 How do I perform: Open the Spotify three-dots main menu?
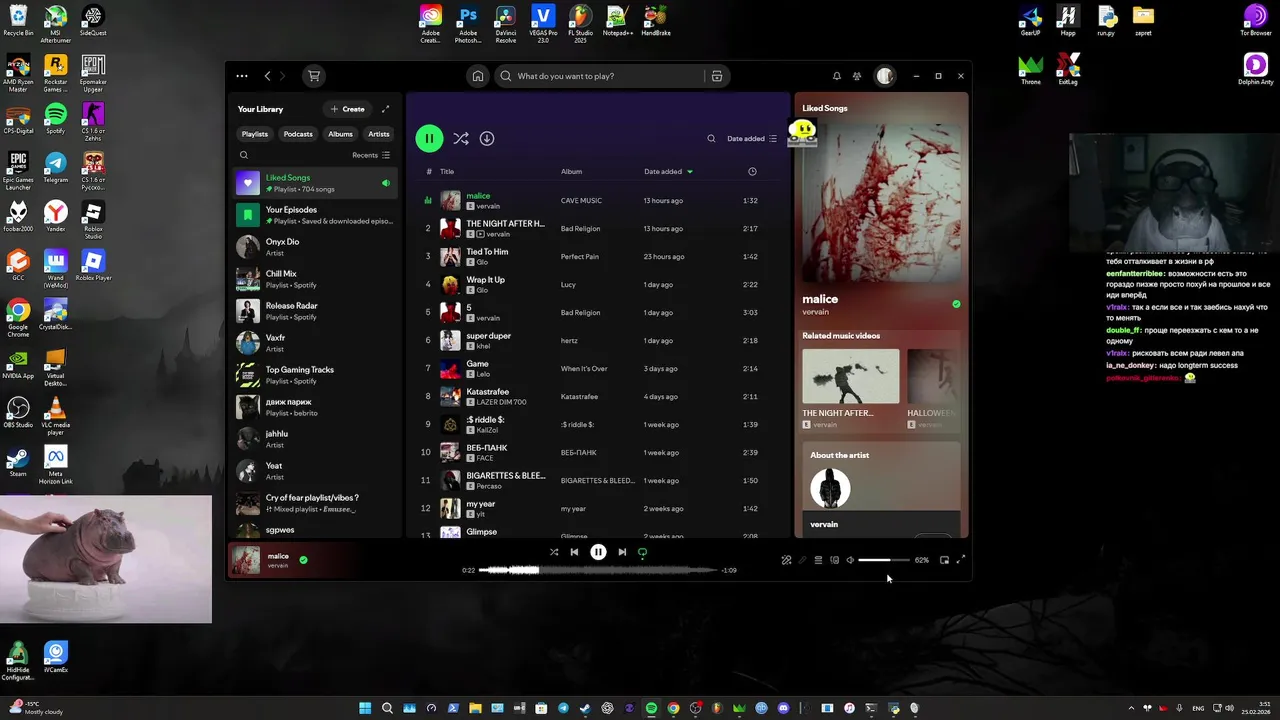242,76
